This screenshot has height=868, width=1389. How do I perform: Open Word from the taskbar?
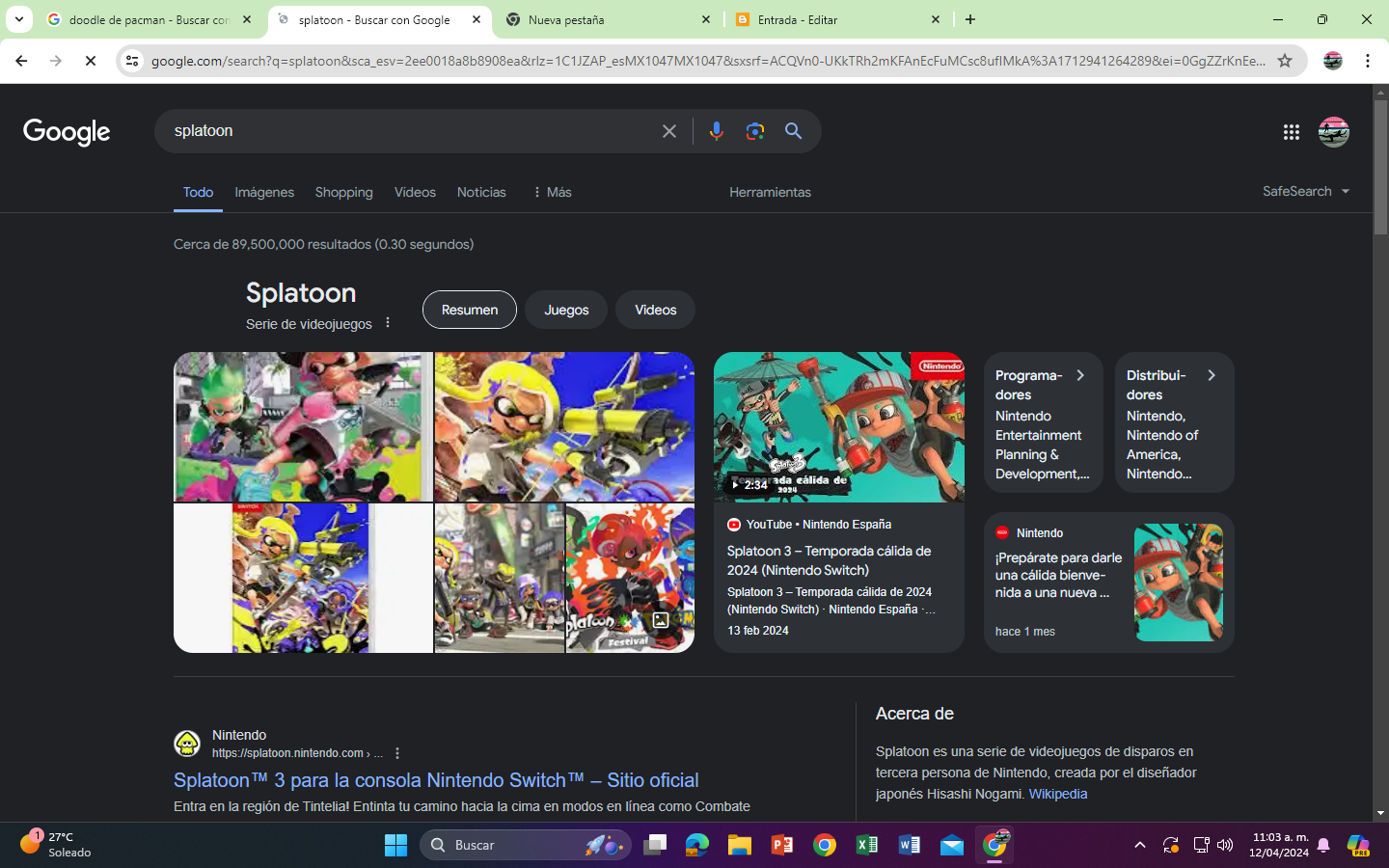click(910, 845)
